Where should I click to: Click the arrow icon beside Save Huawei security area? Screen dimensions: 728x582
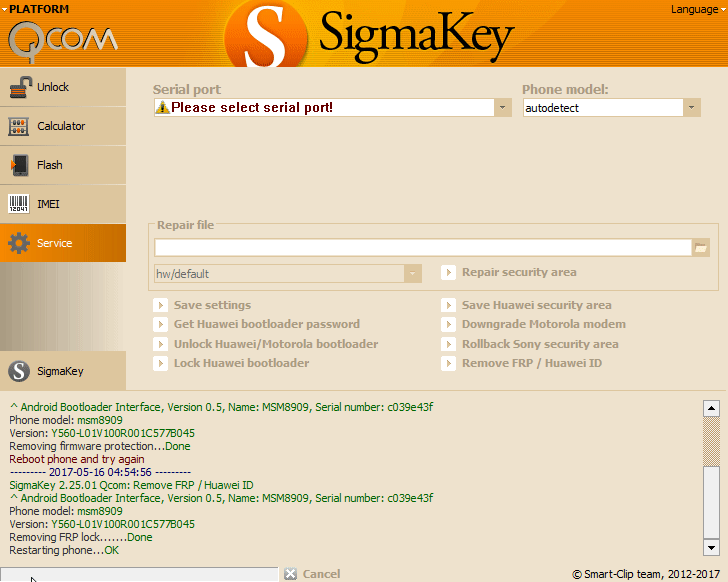coord(448,305)
